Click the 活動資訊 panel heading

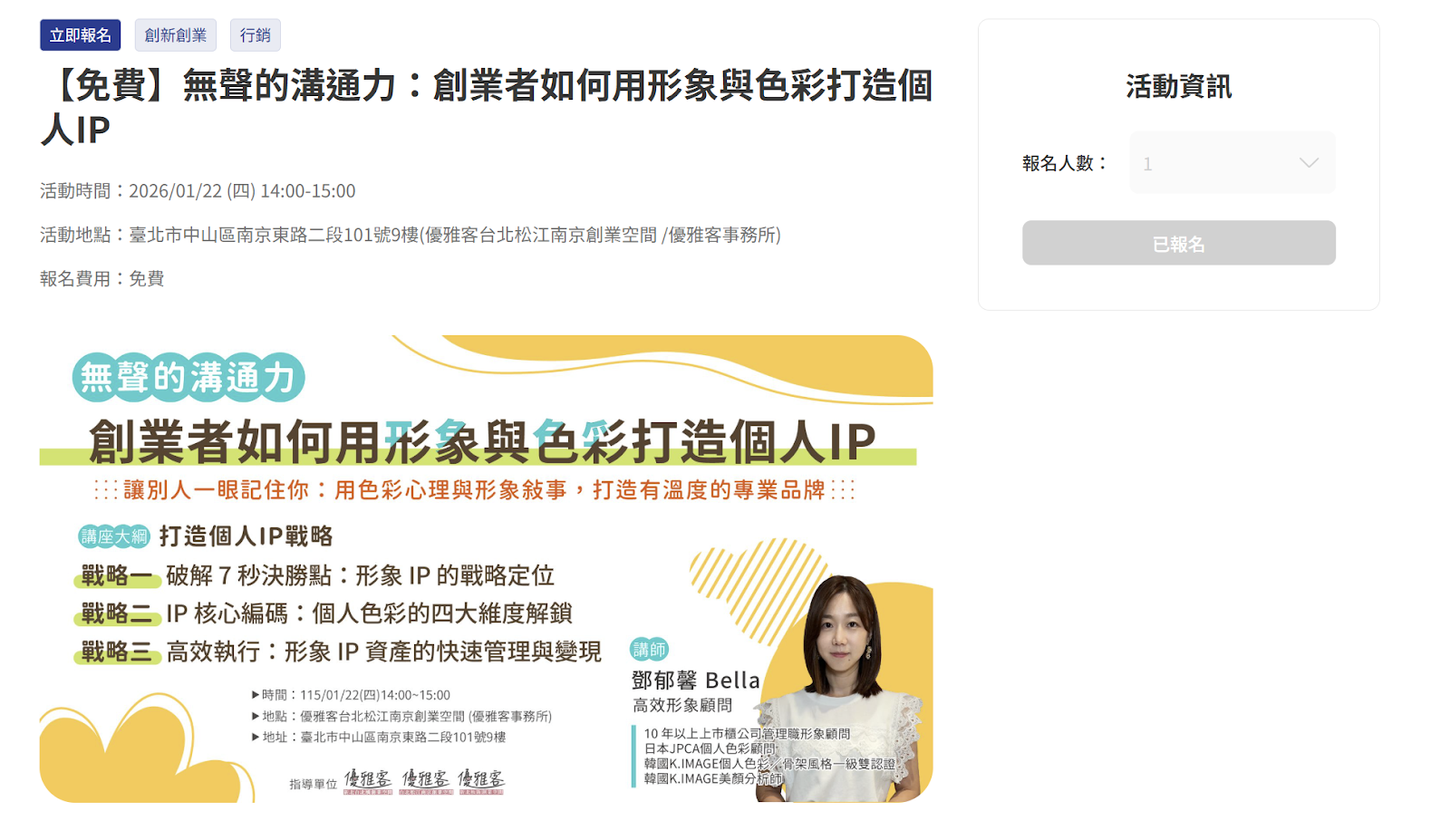[x=1178, y=87]
